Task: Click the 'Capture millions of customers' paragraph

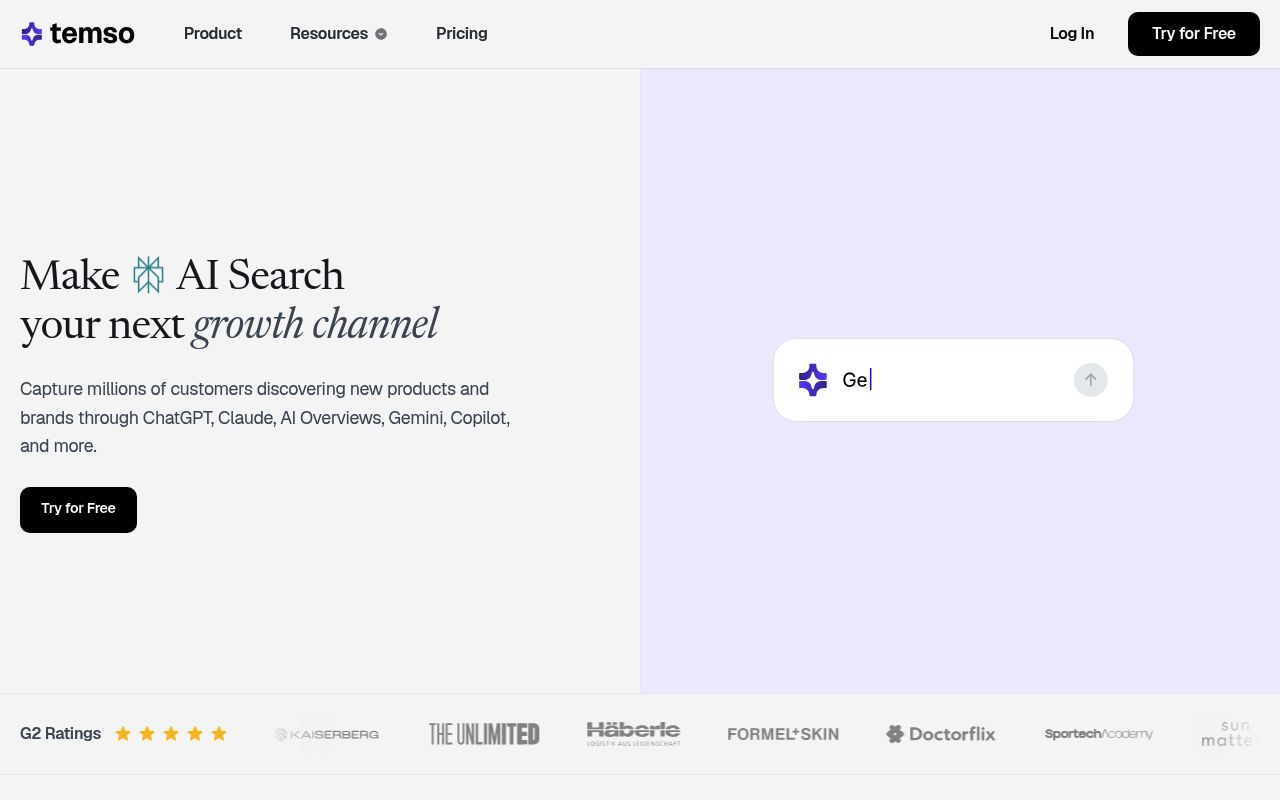Action: (265, 418)
